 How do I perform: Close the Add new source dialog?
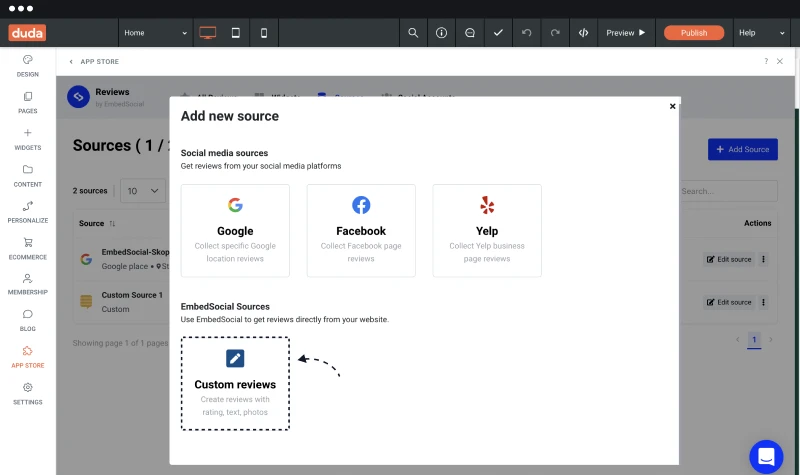pos(672,106)
